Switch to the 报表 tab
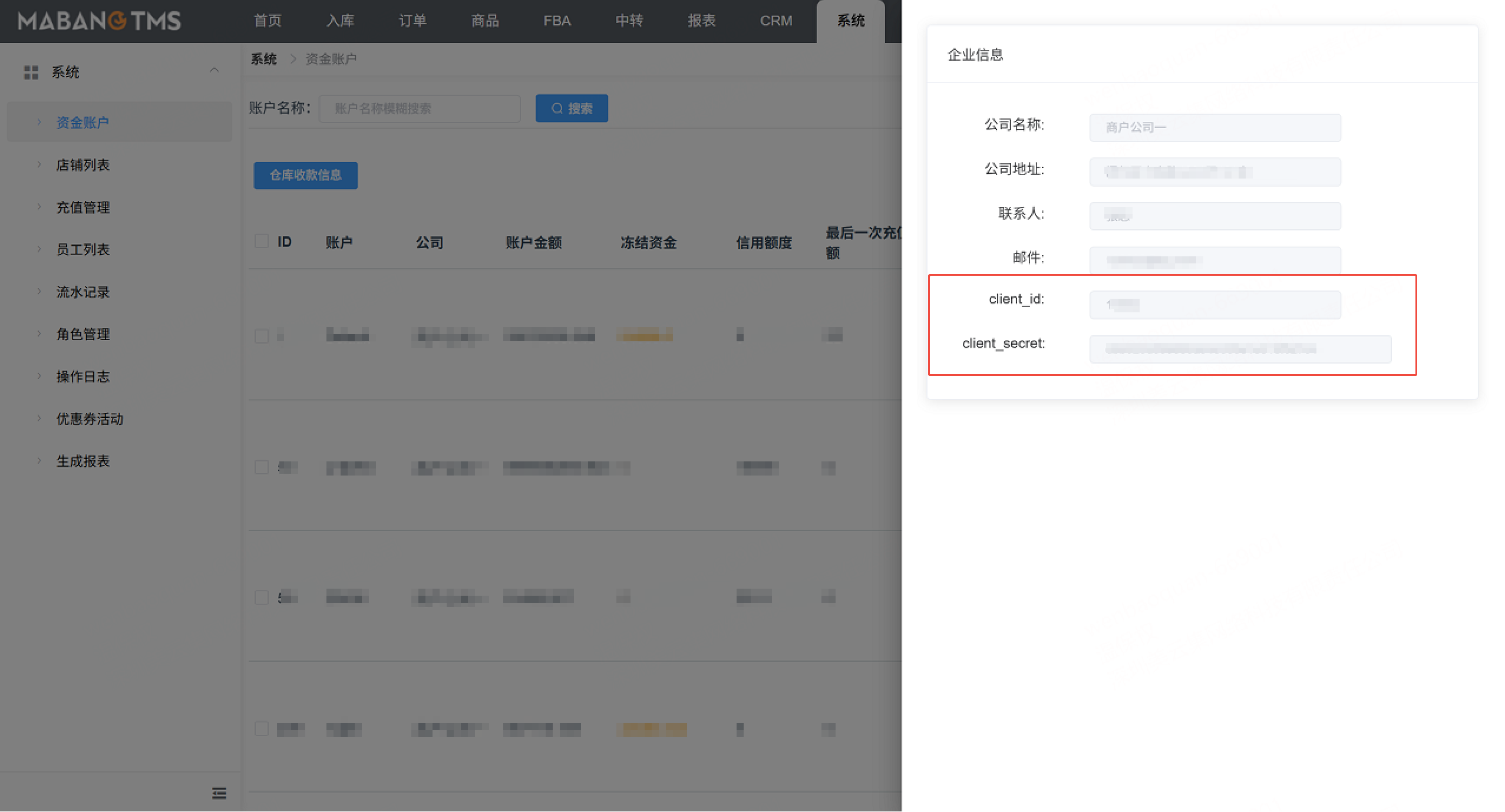1505x812 pixels. tap(701, 21)
